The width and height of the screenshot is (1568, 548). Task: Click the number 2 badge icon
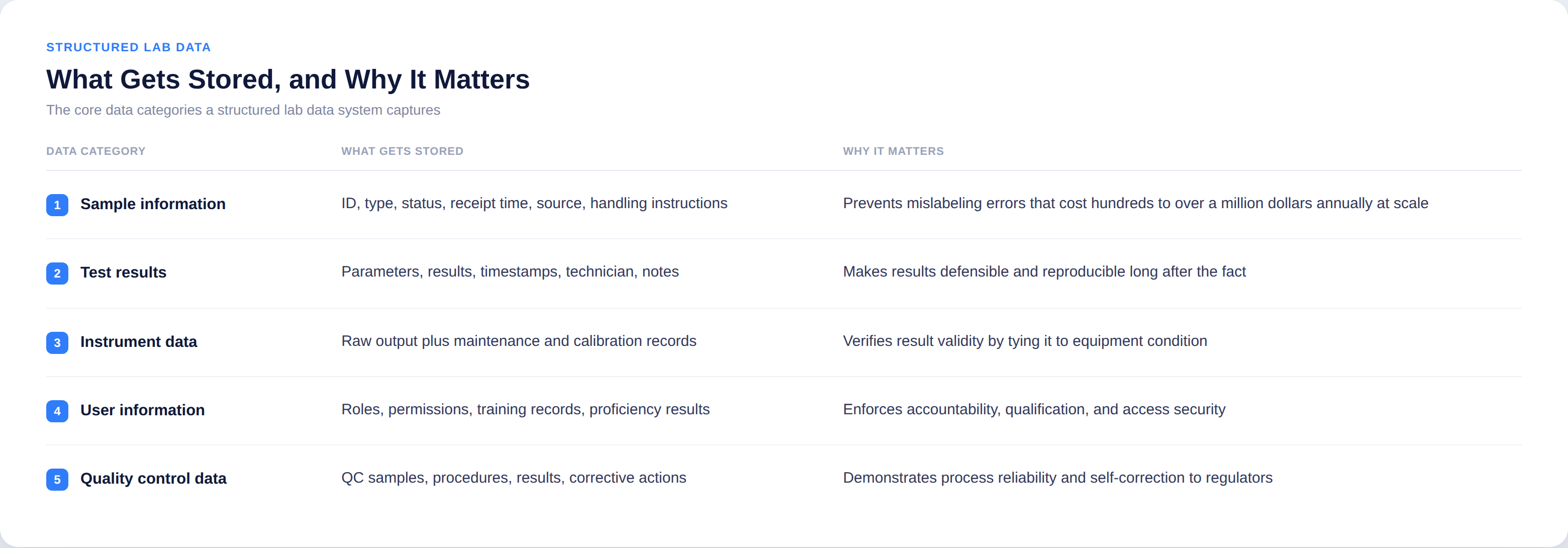pos(57,273)
